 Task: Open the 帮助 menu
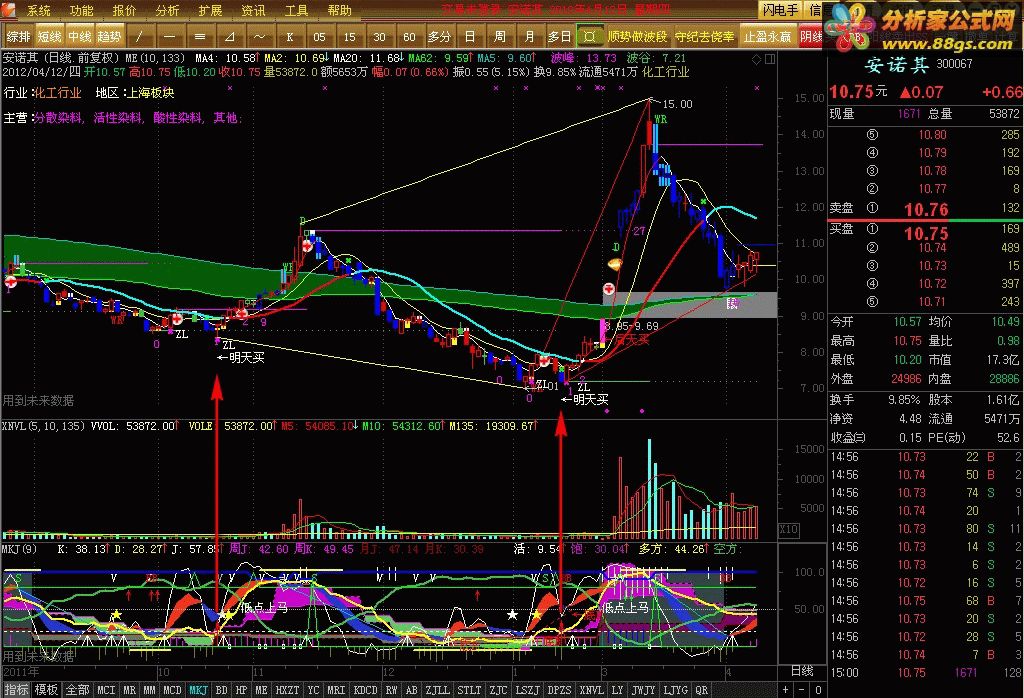(x=340, y=10)
